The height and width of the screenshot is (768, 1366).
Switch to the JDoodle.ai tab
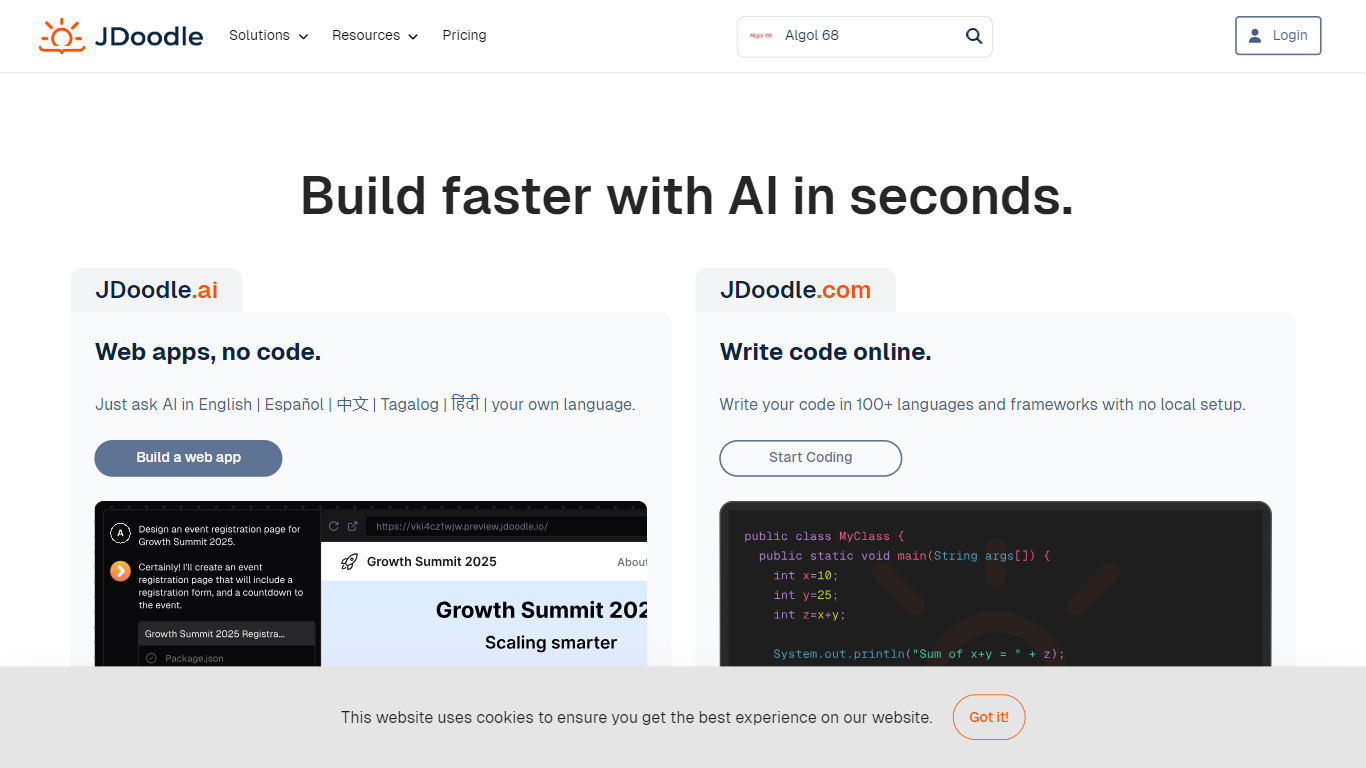coord(156,289)
